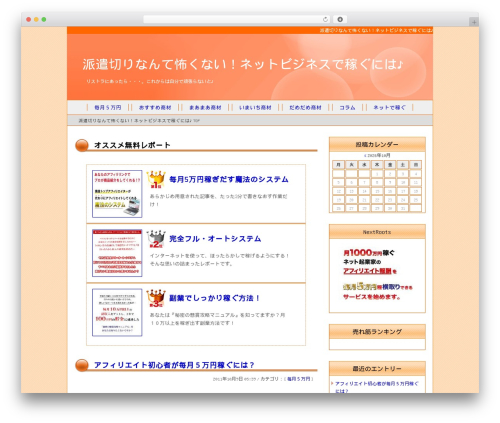Click the 最近のエントリー sidebar heading
The height and width of the screenshot is (423, 500).
click(x=377, y=369)
